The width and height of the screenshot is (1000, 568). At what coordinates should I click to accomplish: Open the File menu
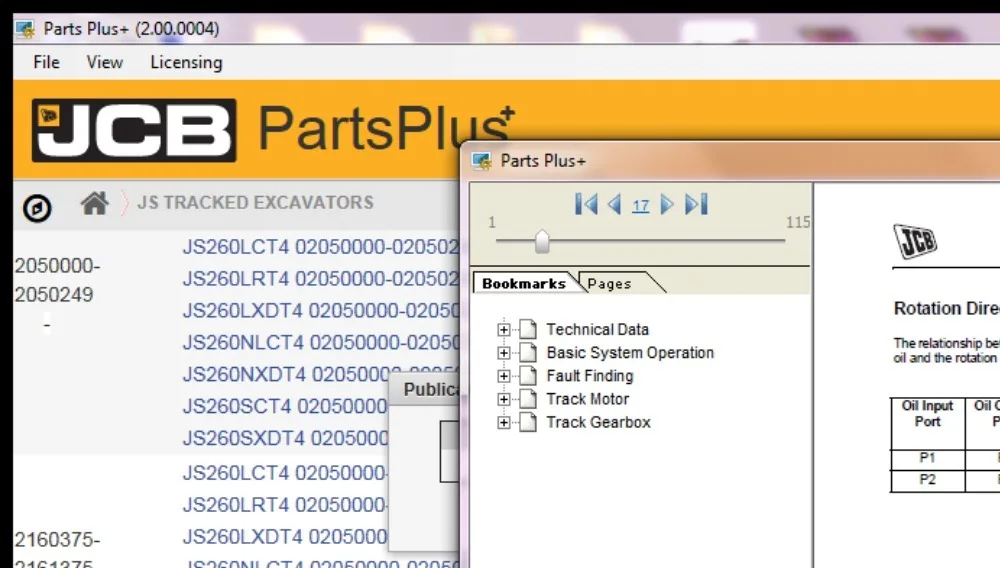coord(46,62)
